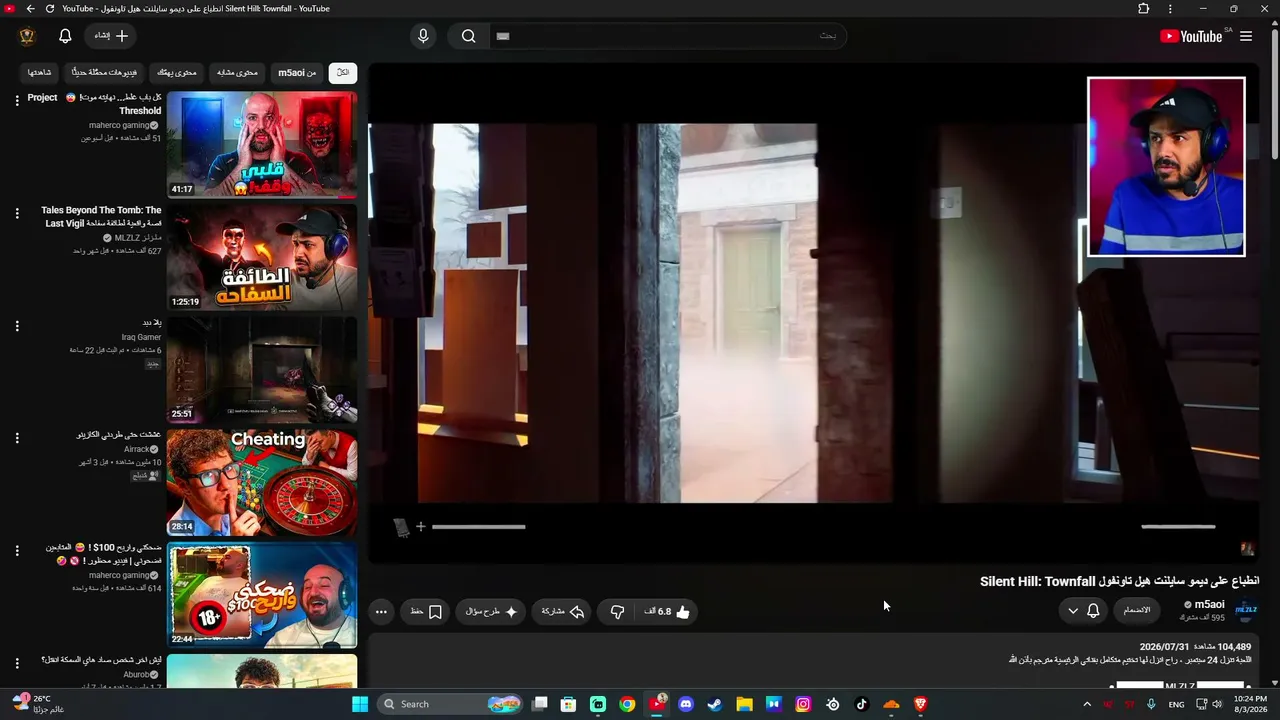The height and width of the screenshot is (720, 1280).
Task: Select the 'فيديوهات محمّلة حديثًا' filter chip
Action: point(105,72)
